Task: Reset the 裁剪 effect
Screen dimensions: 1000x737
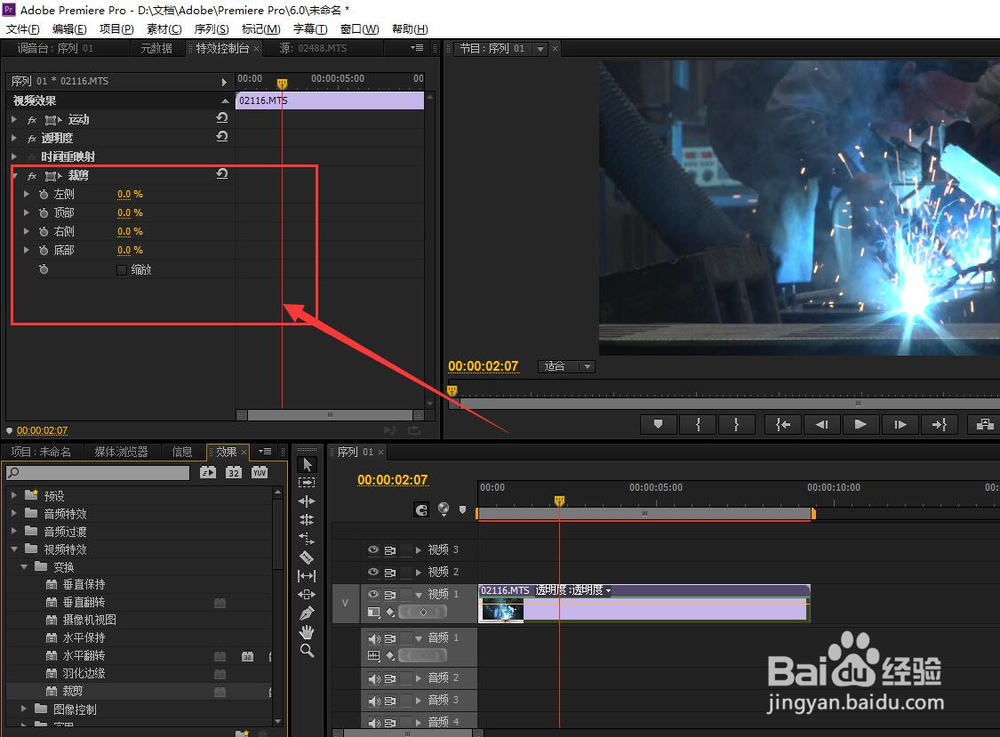Action: [x=222, y=174]
